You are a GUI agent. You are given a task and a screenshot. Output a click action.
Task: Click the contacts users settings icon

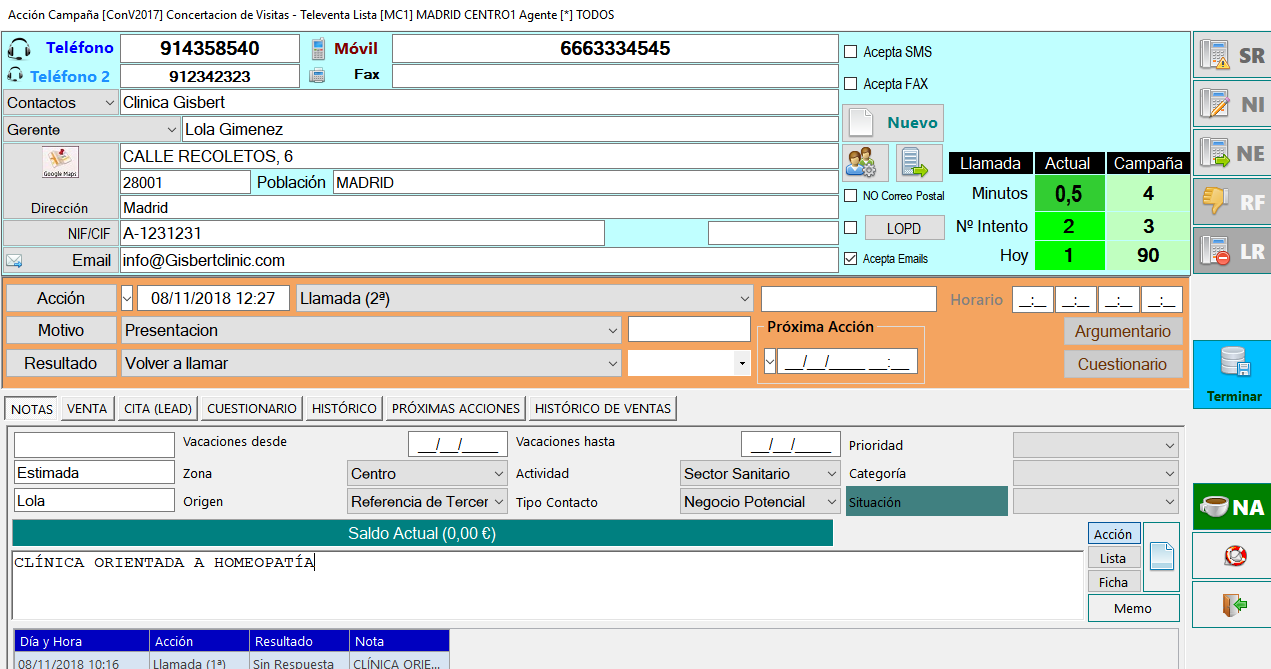coord(865,162)
